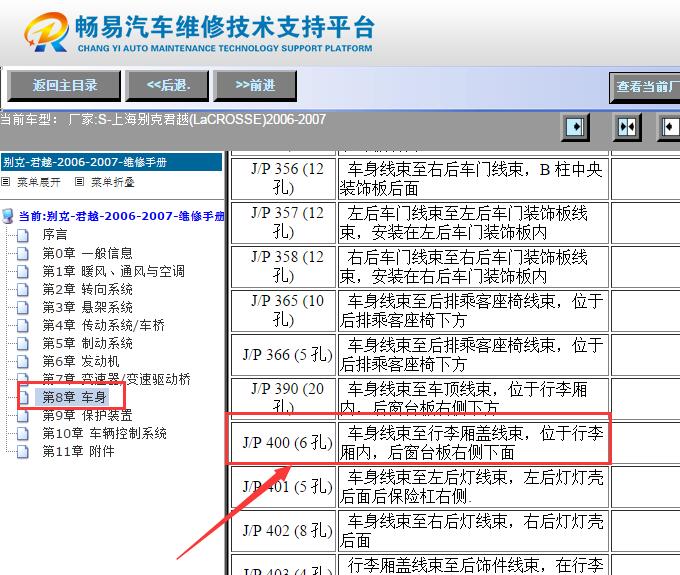
Task: Click the double-arrow panel collapse icon
Action: 627,127
